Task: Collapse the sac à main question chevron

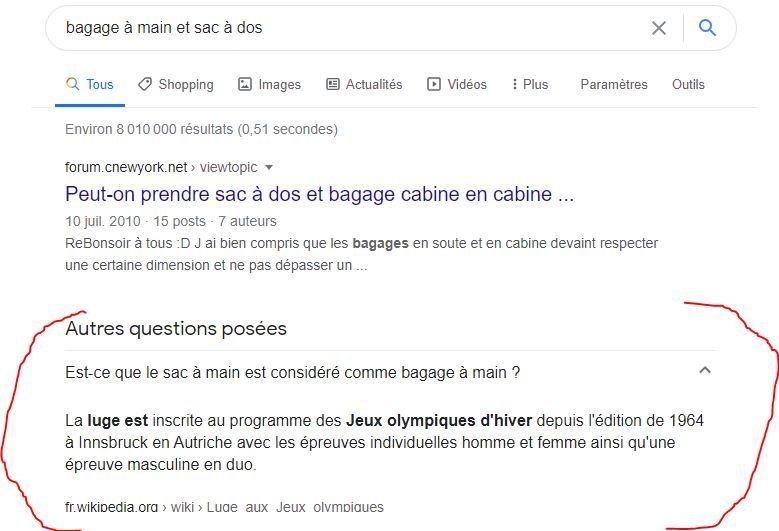Action: pos(705,370)
